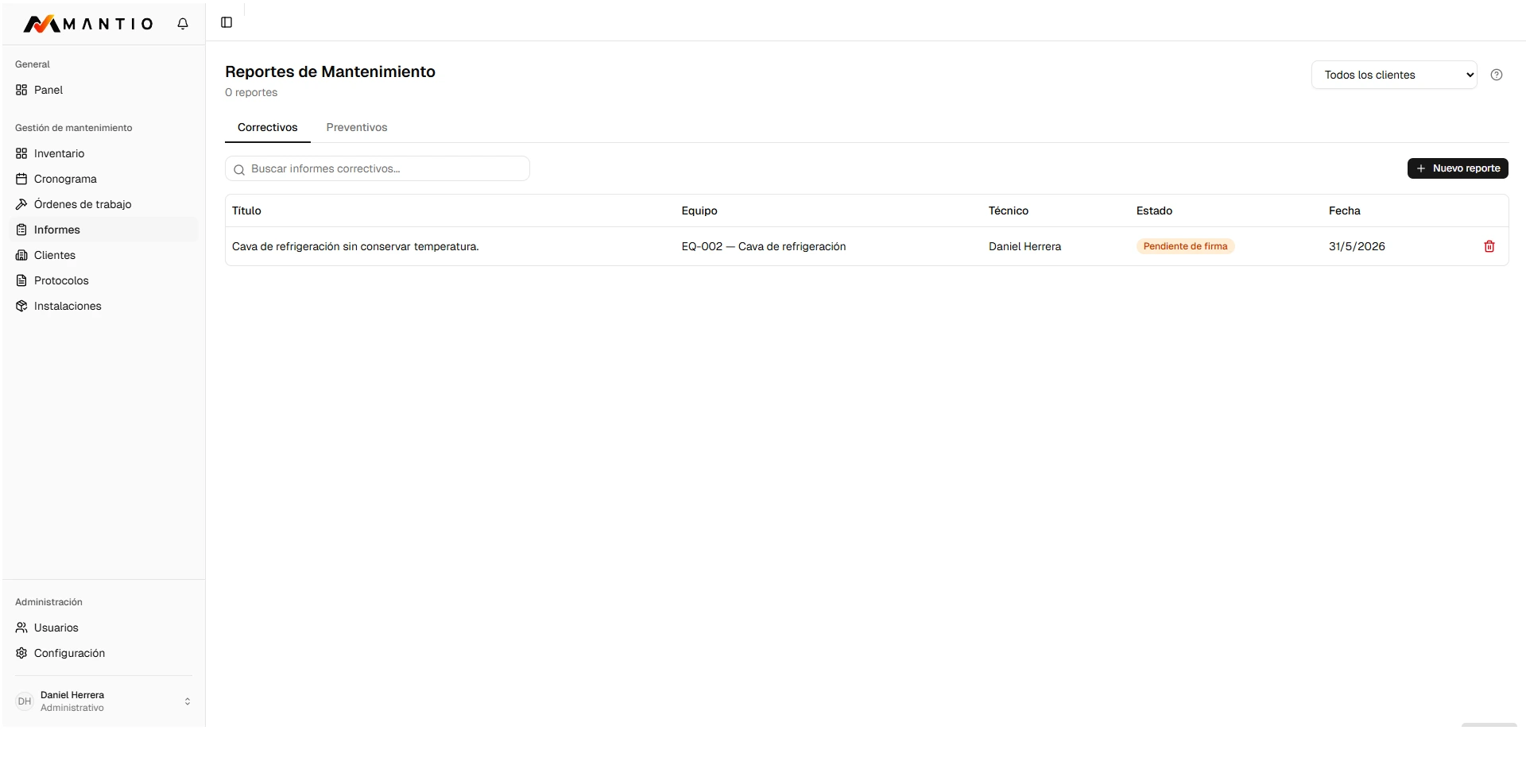Viewport: 1526px width, 784px height.
Task: Select Informes in the sidebar
Action: pyautogui.click(x=104, y=230)
